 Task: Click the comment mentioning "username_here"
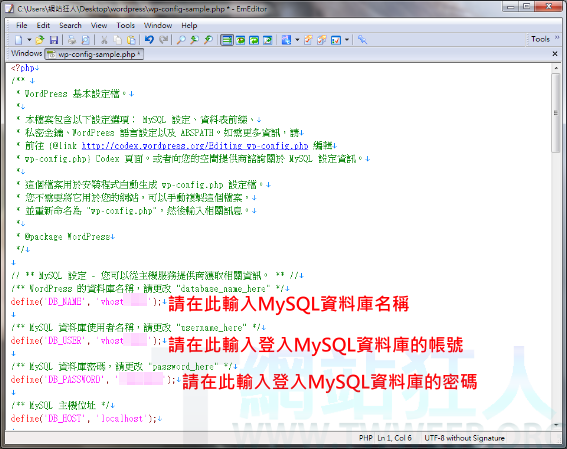click(138, 328)
